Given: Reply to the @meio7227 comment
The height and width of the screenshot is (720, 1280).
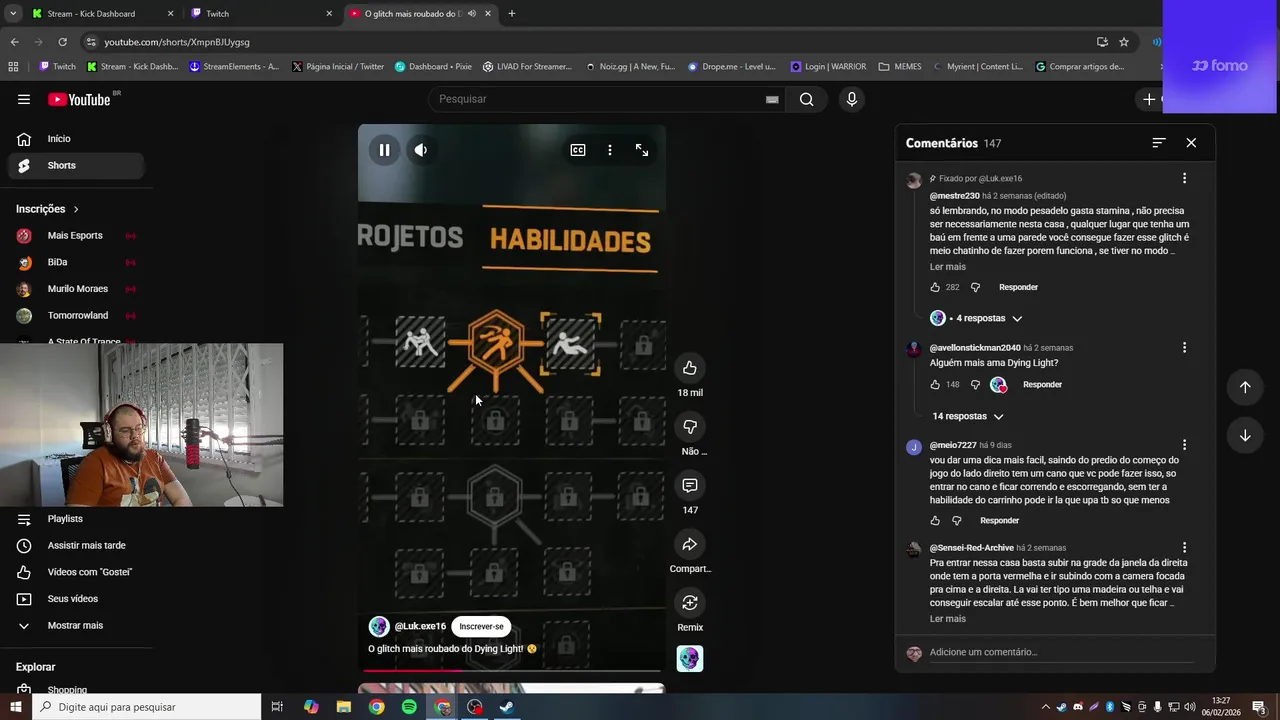Looking at the screenshot, I should (x=999, y=521).
